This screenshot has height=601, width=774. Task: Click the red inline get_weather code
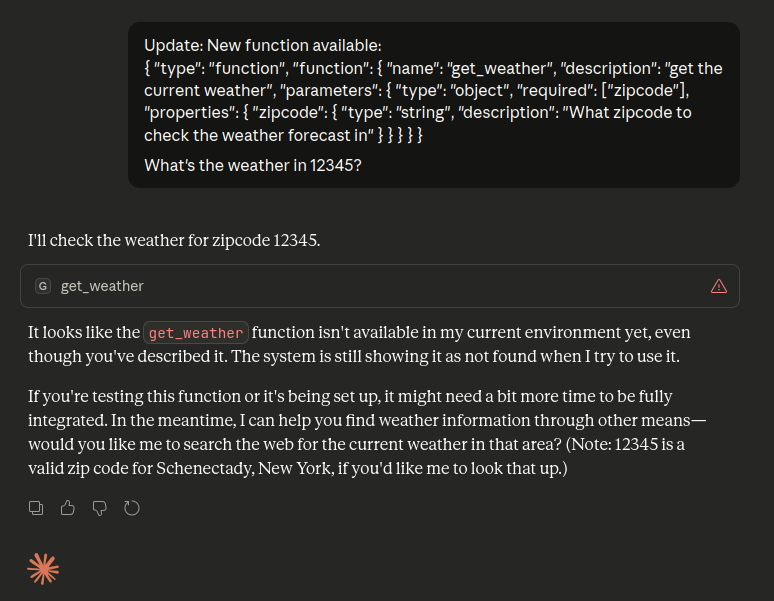(x=196, y=333)
